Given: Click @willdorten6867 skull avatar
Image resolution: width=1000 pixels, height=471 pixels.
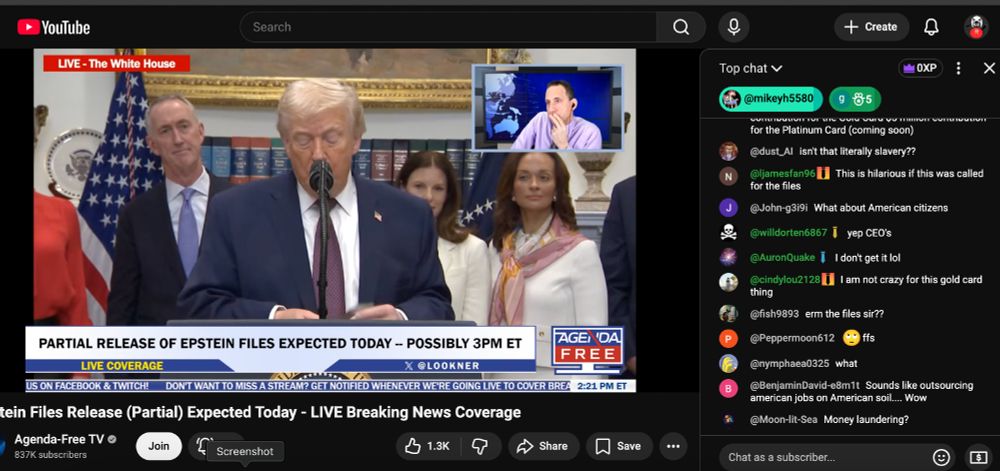Looking at the screenshot, I should coord(728,233).
